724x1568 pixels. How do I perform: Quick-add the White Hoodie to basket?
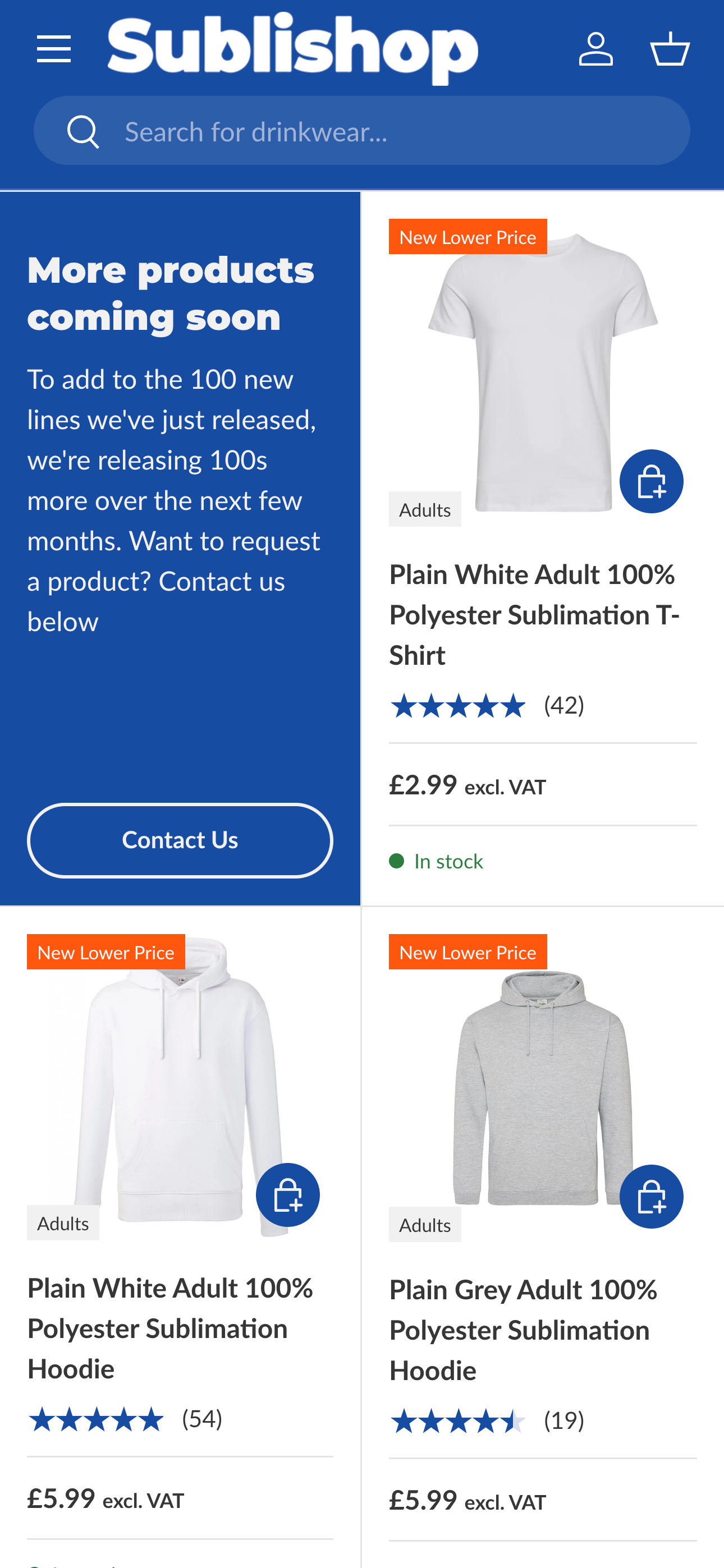(287, 1195)
